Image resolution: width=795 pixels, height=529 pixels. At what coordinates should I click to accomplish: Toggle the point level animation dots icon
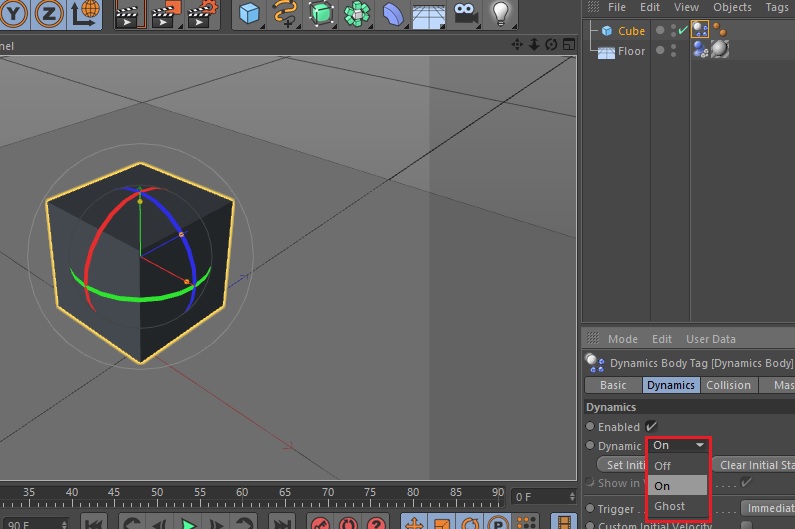[526, 522]
